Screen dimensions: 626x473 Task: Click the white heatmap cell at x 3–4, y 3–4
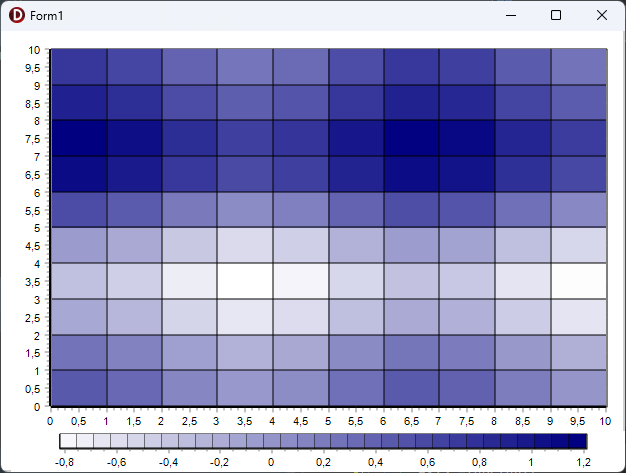[245, 281]
